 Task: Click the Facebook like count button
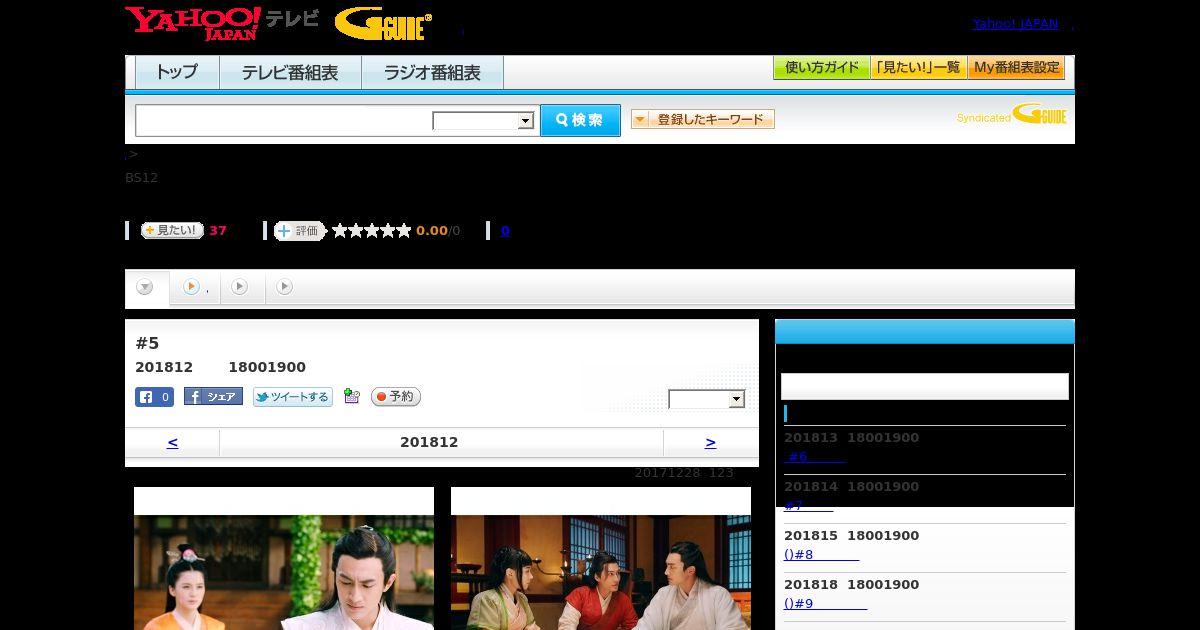154,397
